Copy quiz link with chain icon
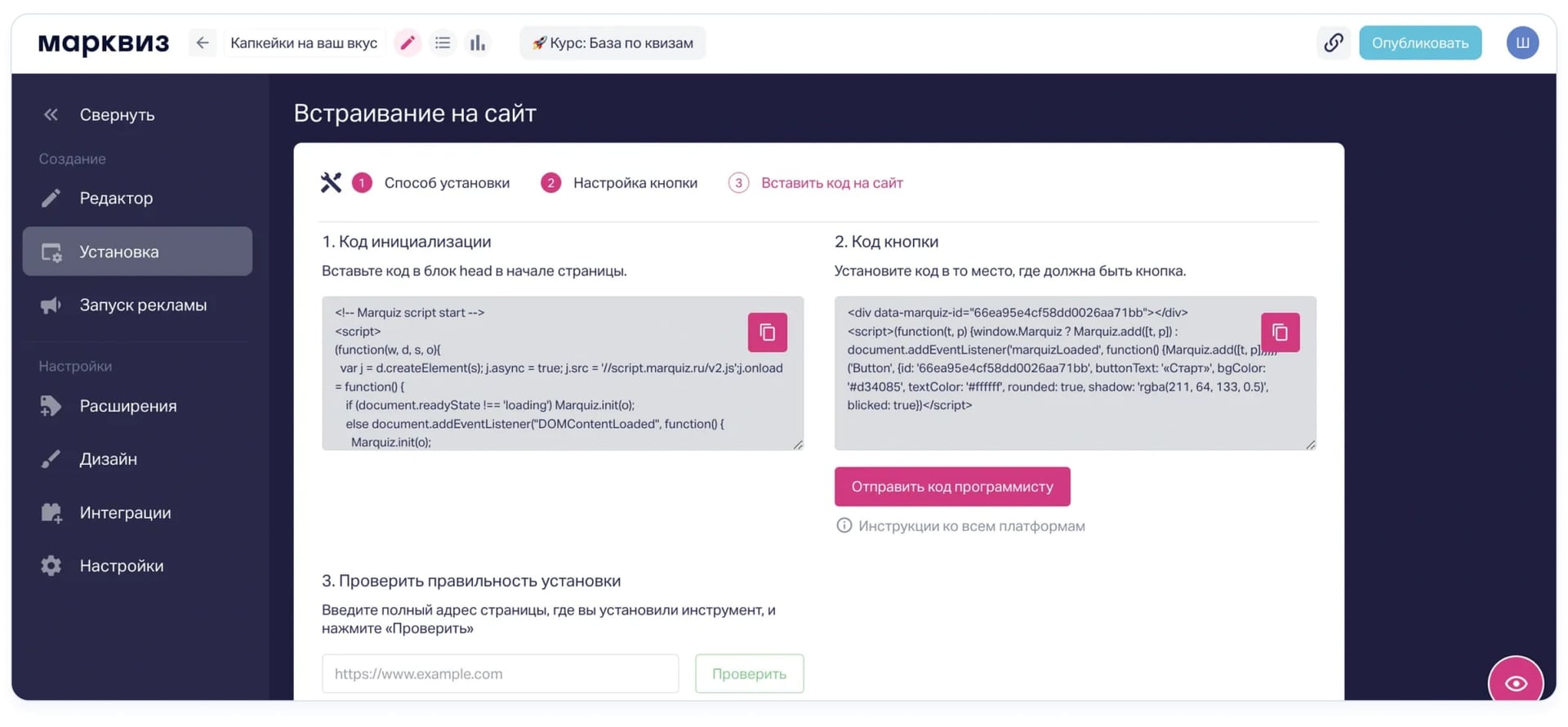 tap(1334, 42)
